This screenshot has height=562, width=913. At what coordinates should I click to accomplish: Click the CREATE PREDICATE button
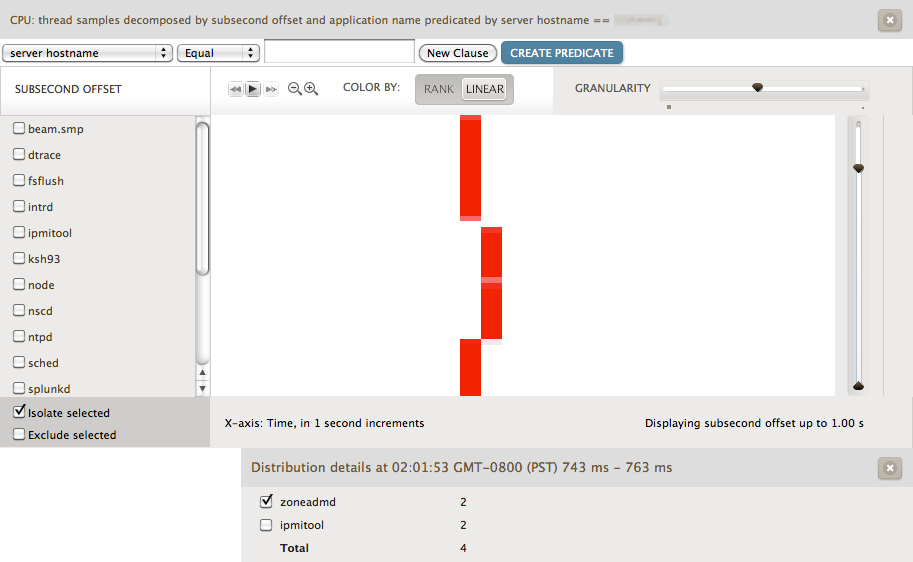tap(562, 53)
